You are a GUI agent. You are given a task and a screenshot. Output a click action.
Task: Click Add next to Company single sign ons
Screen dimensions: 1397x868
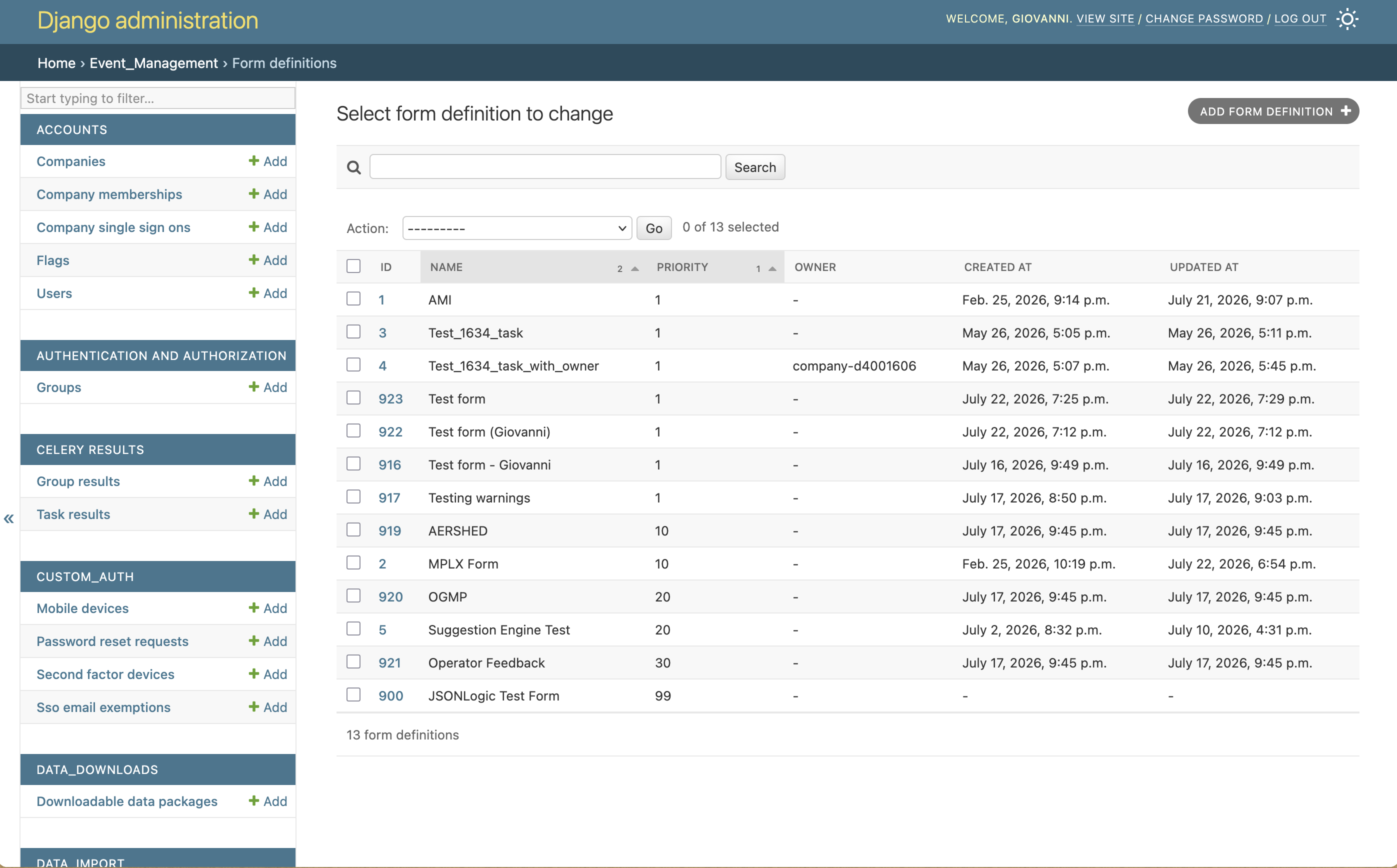(267, 227)
